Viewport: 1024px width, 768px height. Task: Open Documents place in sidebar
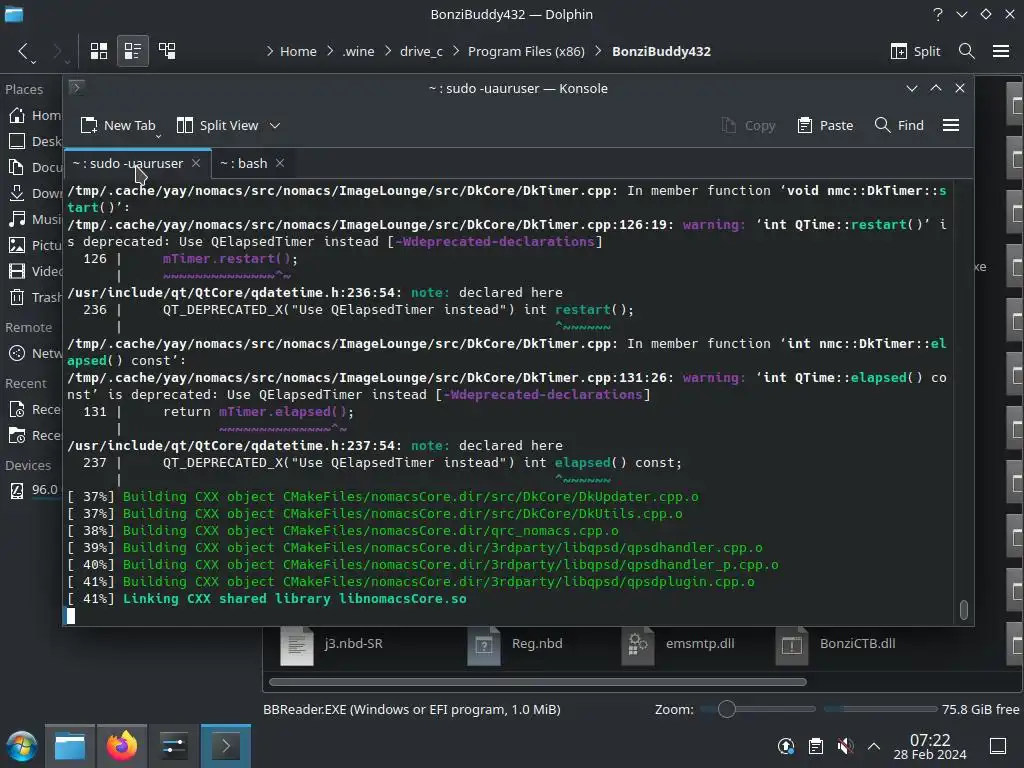point(35,167)
